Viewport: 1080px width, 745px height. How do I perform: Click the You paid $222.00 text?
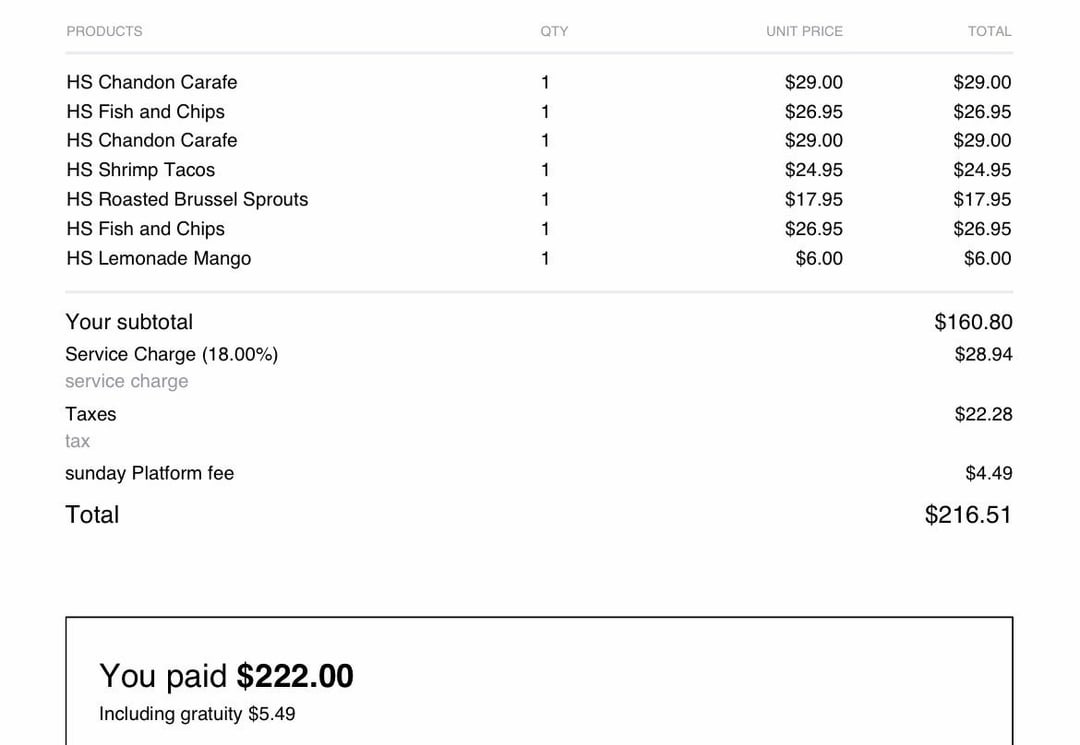(x=226, y=675)
